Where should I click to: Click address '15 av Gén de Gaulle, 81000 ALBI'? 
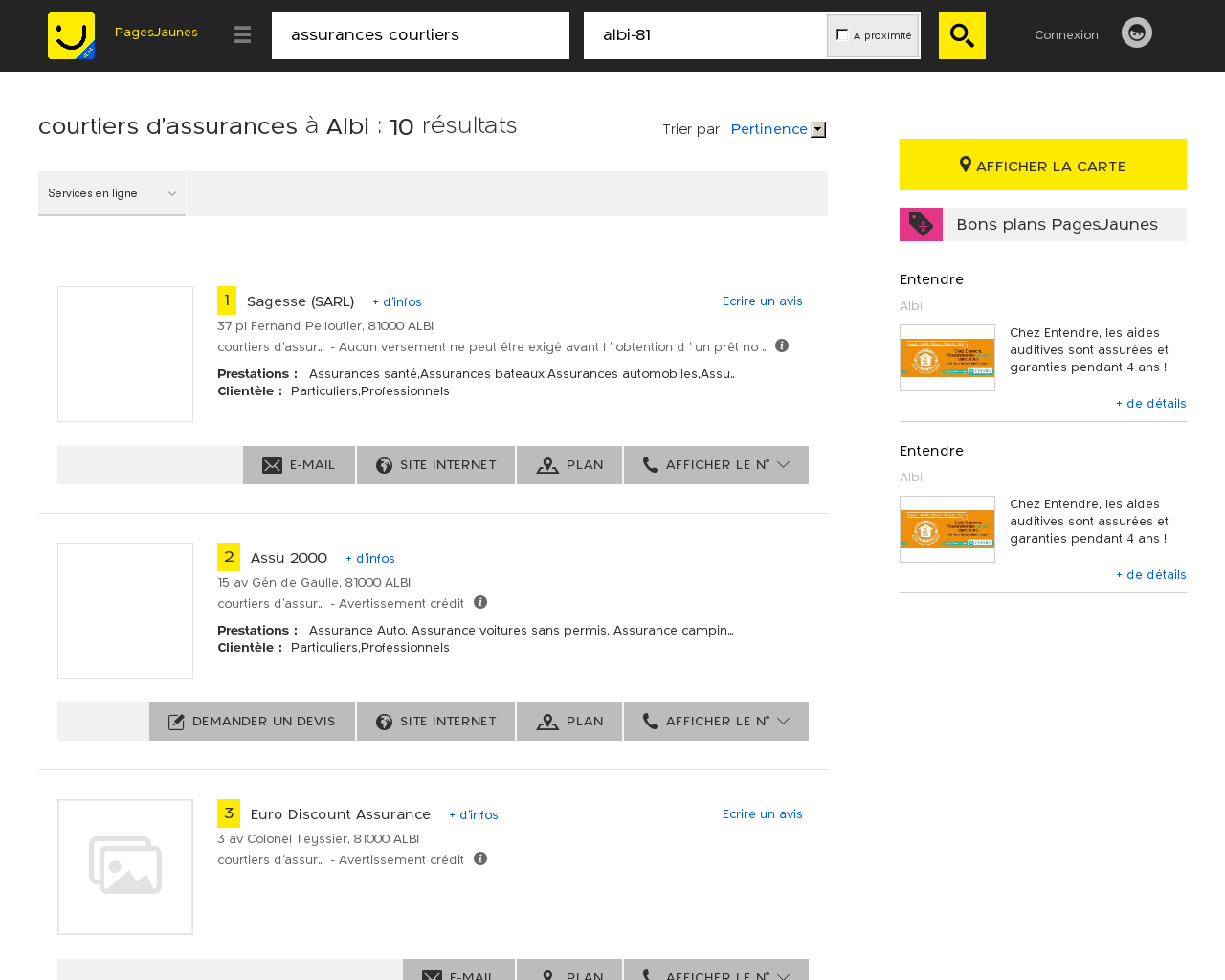click(314, 583)
